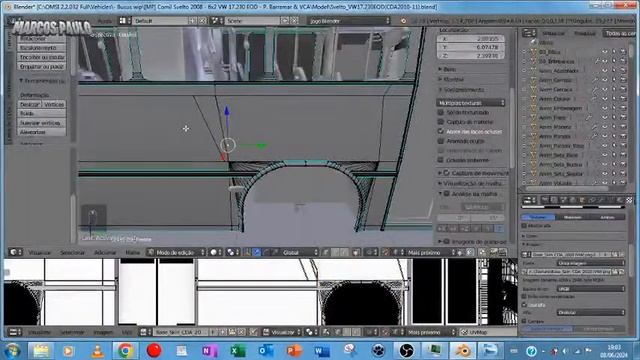Click the UVMap checker icon in UV header

464,332
